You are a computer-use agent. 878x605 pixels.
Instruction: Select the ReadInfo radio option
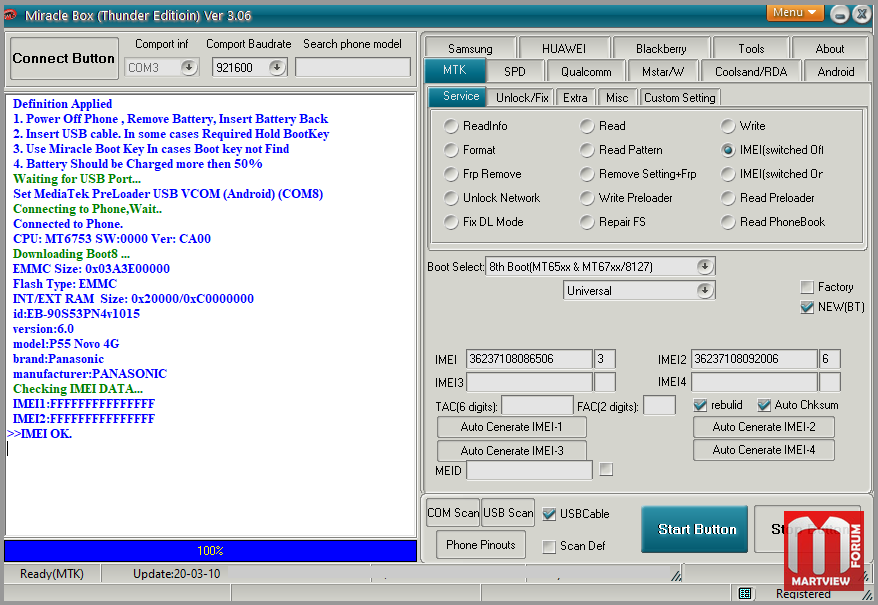pos(451,126)
